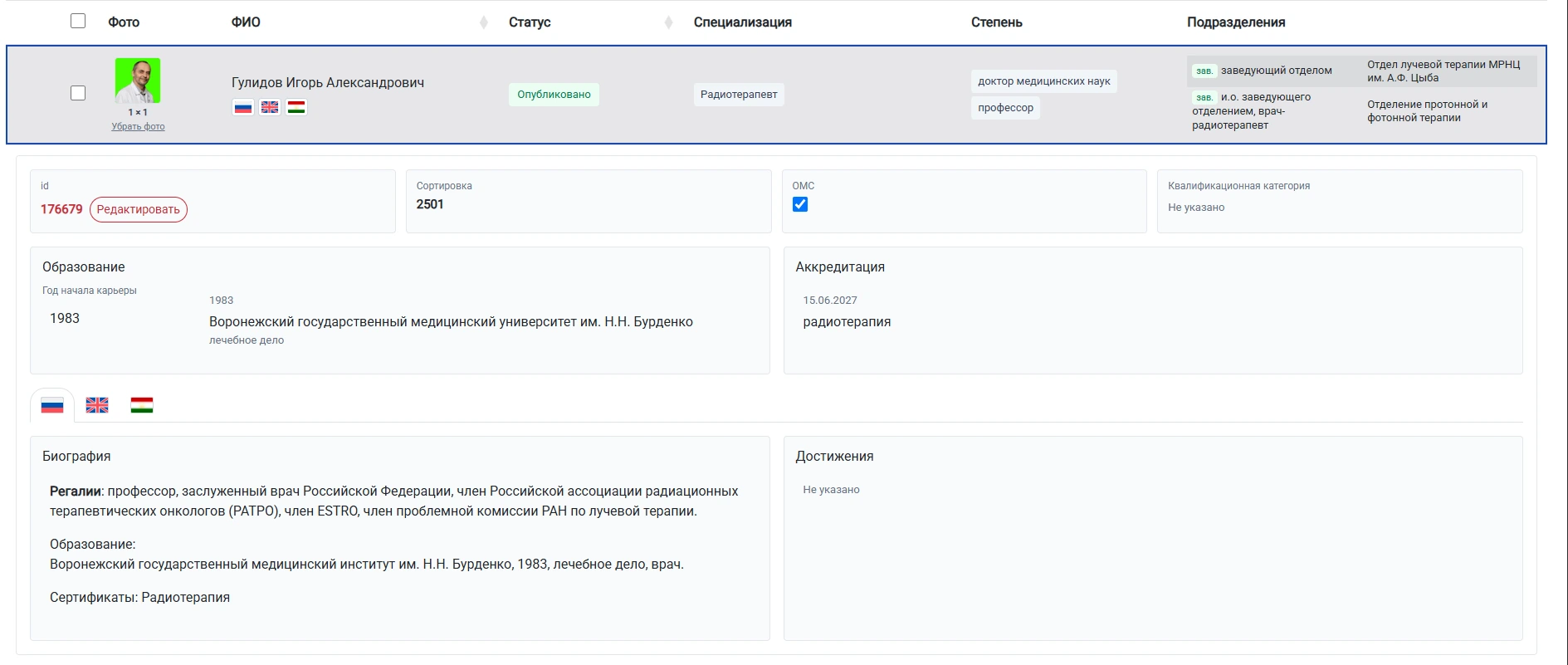Click the Tajik flag icon under doctor name
The image size is (1568, 665).
pyautogui.click(x=296, y=107)
